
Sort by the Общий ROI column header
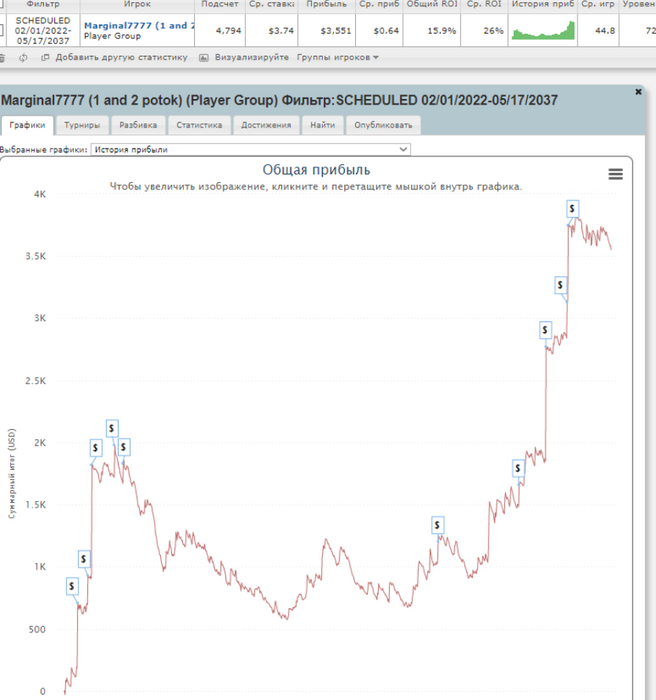click(432, 4)
